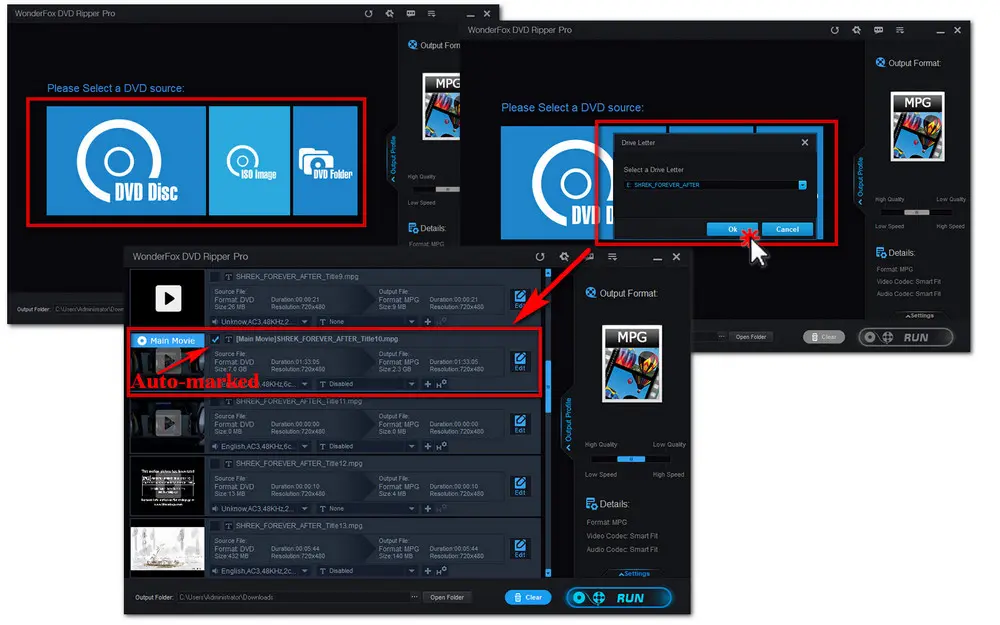This screenshot has height=625, width=1000.
Task: Open the Edit icon for Title11
Action: coord(520,423)
